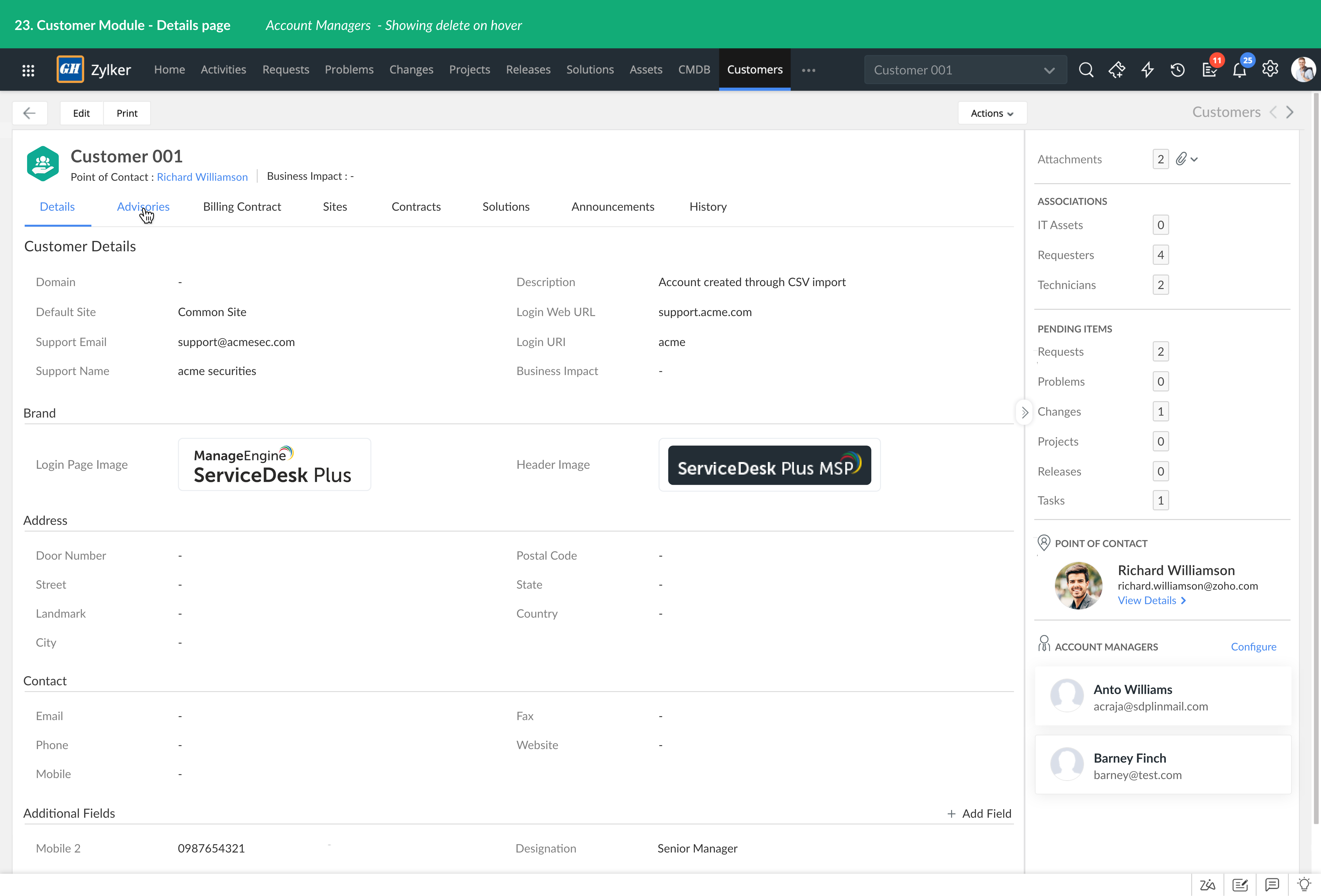Open the Announcements tab
Viewport: 1321px width, 896px height.
point(613,207)
